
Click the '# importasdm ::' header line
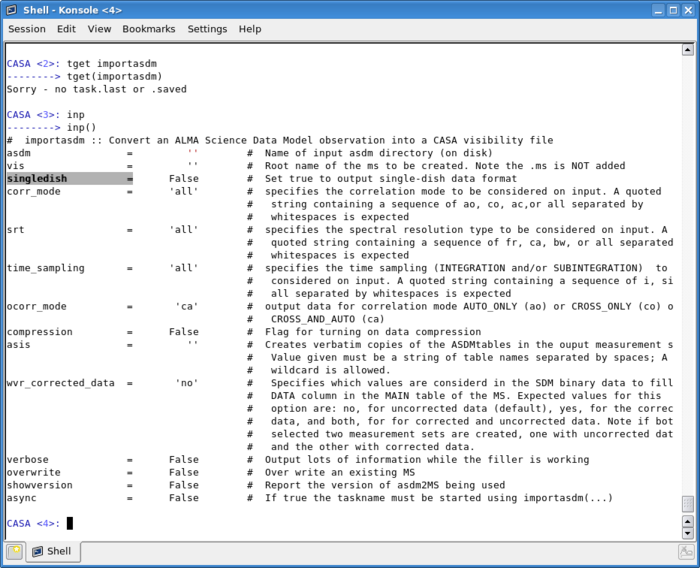(280, 140)
